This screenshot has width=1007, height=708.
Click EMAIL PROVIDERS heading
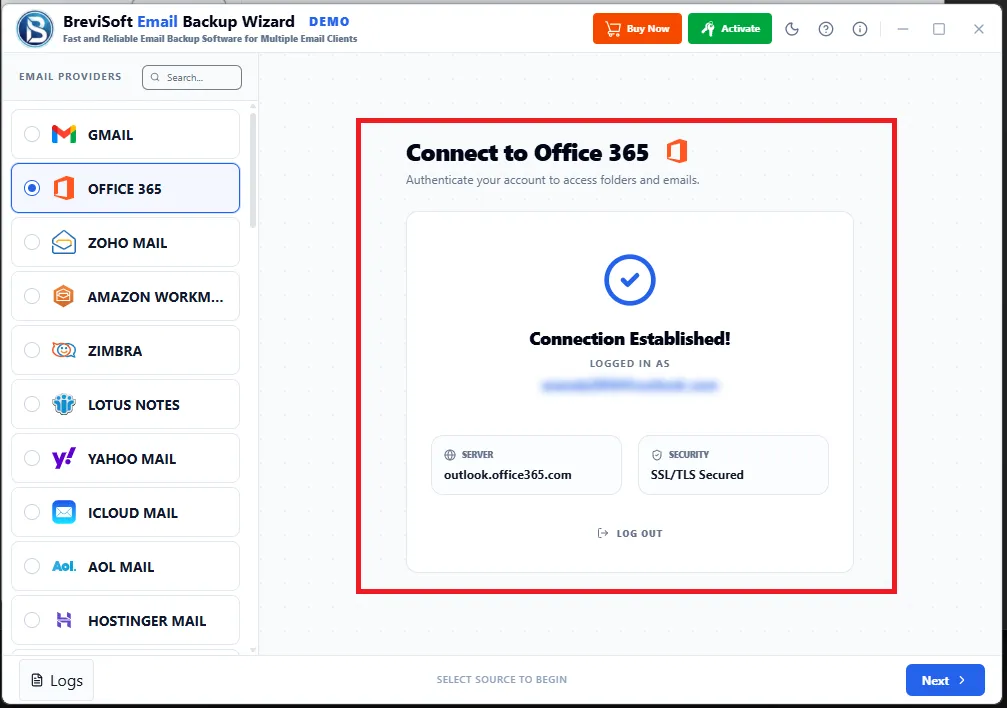[x=70, y=76]
